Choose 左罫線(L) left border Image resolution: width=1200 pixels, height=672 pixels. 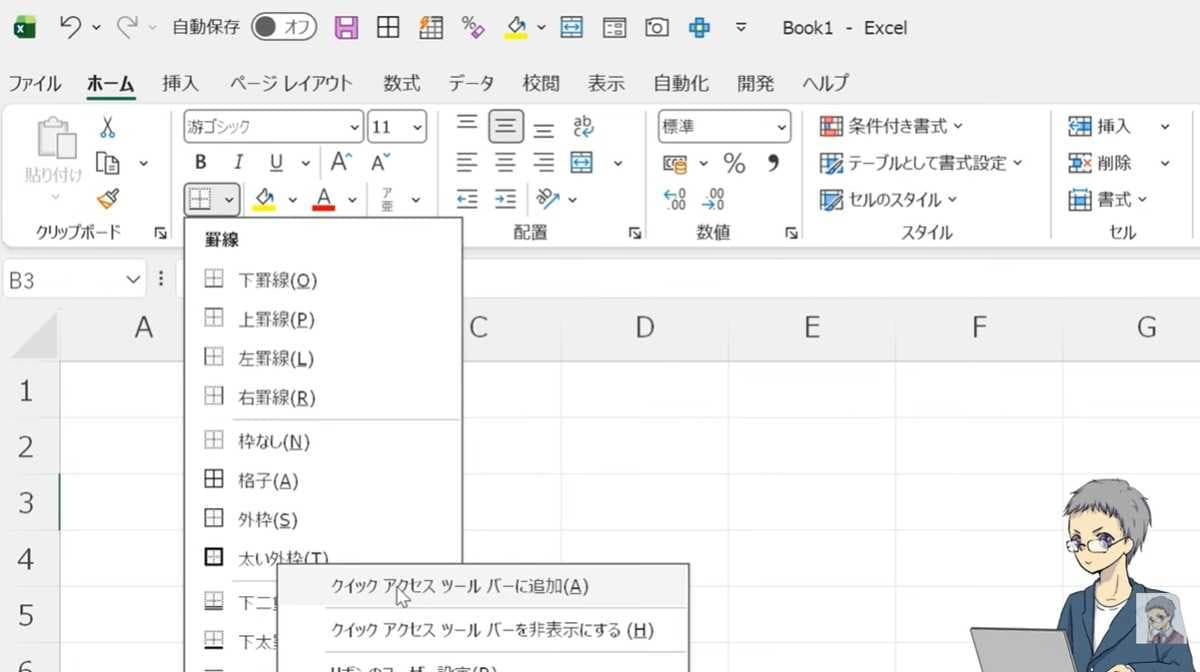322,358
